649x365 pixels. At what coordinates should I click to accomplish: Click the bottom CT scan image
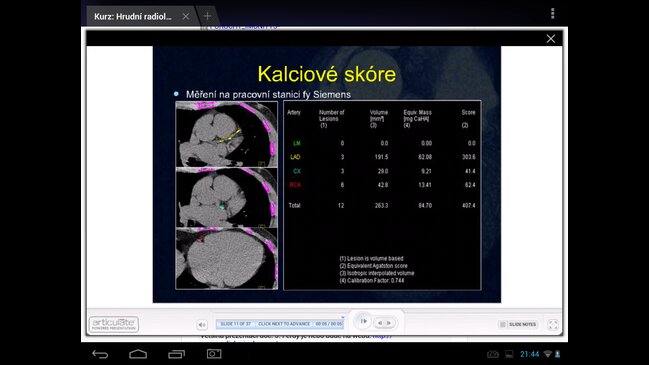click(x=226, y=259)
